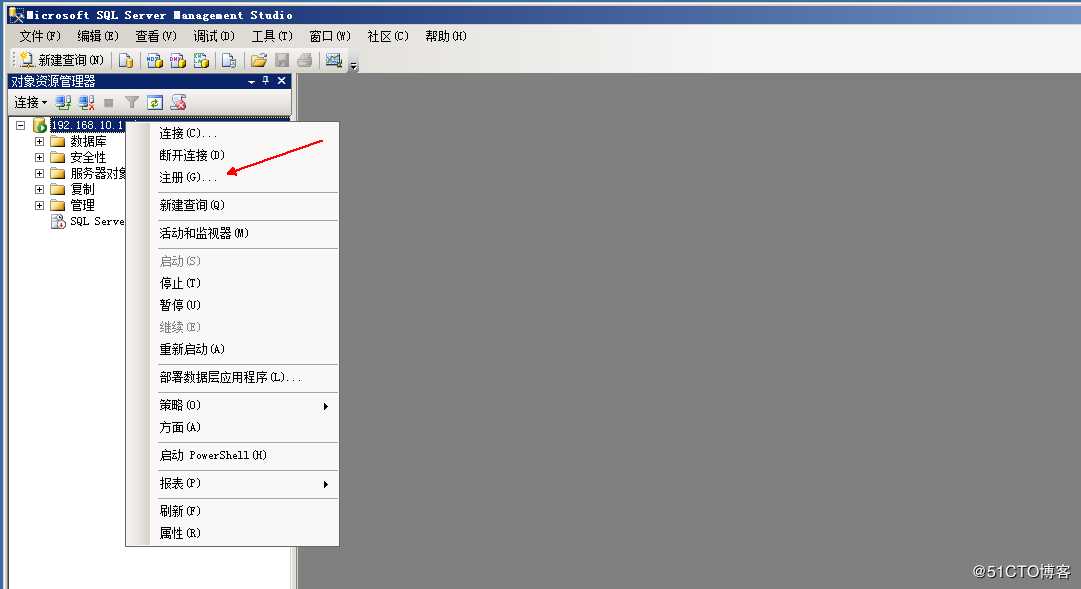Screen dimensions: 1081x589
Task: Click the open file folder icon
Action: pyautogui.click(x=259, y=61)
